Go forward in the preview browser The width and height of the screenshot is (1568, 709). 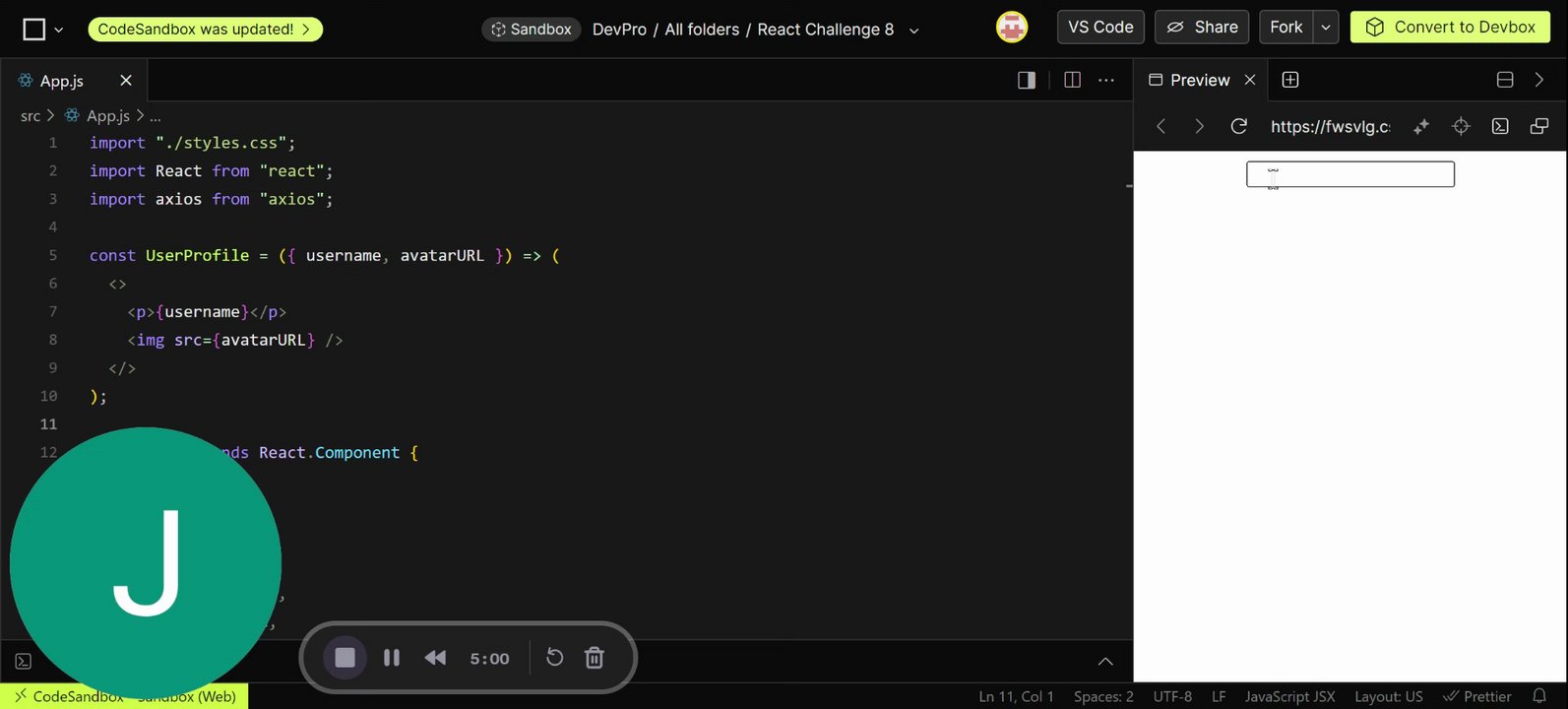pos(1199,126)
